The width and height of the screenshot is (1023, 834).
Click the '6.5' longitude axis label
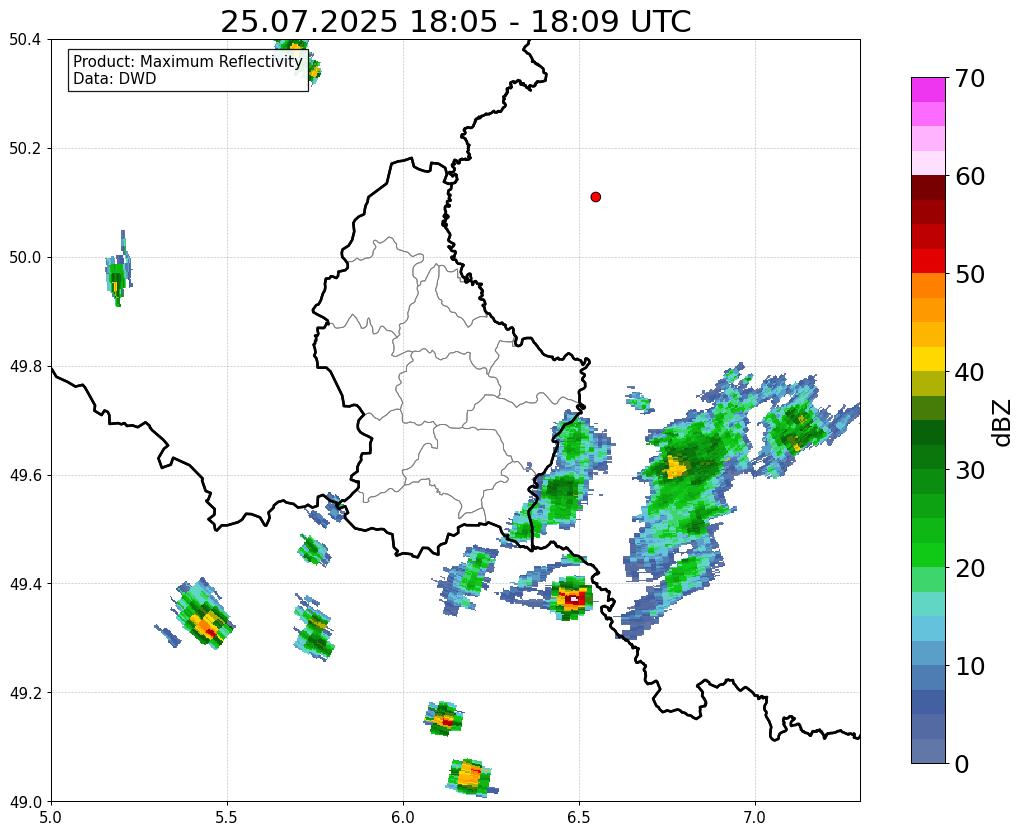[x=579, y=817]
